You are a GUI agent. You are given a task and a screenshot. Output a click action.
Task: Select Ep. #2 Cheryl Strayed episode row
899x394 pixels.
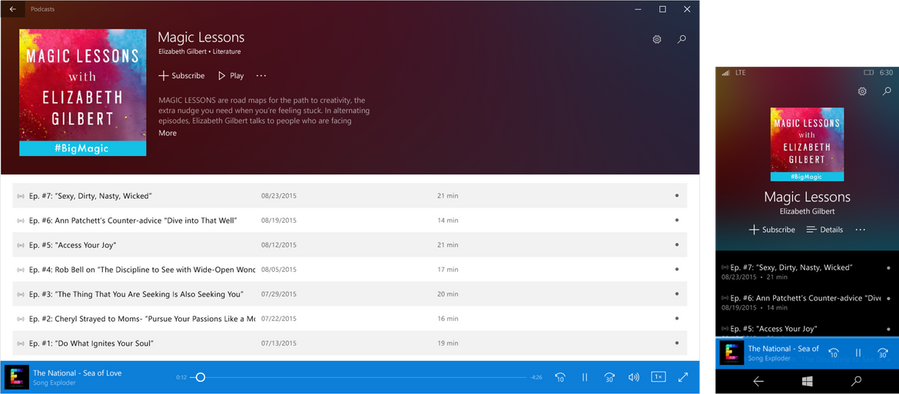pos(350,319)
